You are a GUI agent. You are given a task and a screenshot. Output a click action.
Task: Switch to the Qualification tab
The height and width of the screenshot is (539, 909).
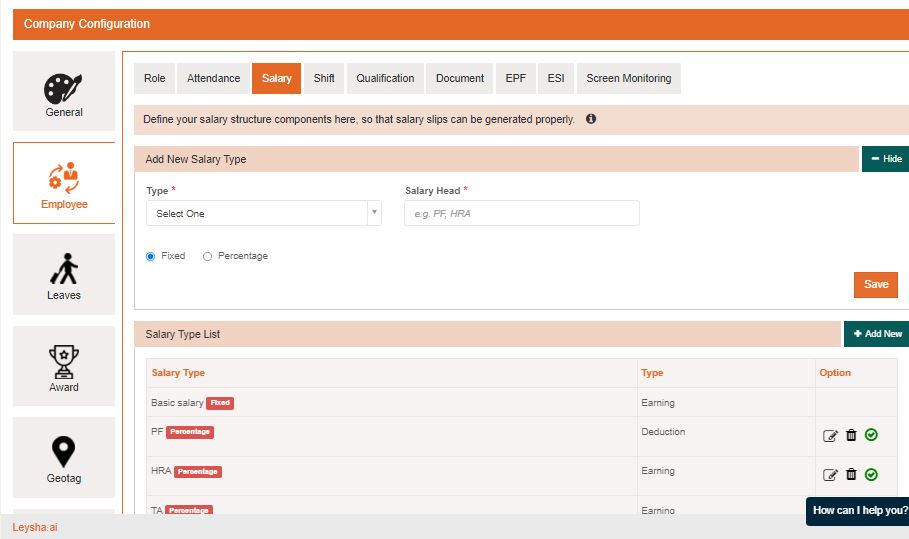(x=385, y=78)
